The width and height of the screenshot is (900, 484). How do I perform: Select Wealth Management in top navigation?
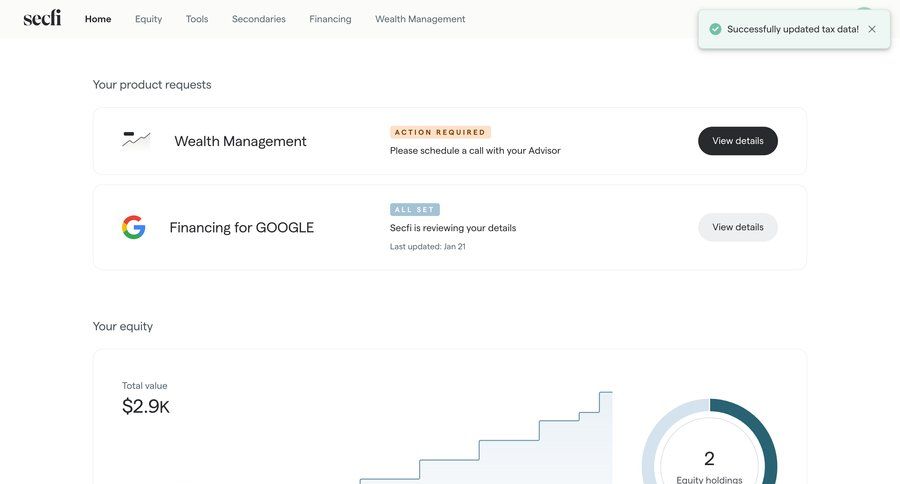pyautogui.click(x=420, y=19)
